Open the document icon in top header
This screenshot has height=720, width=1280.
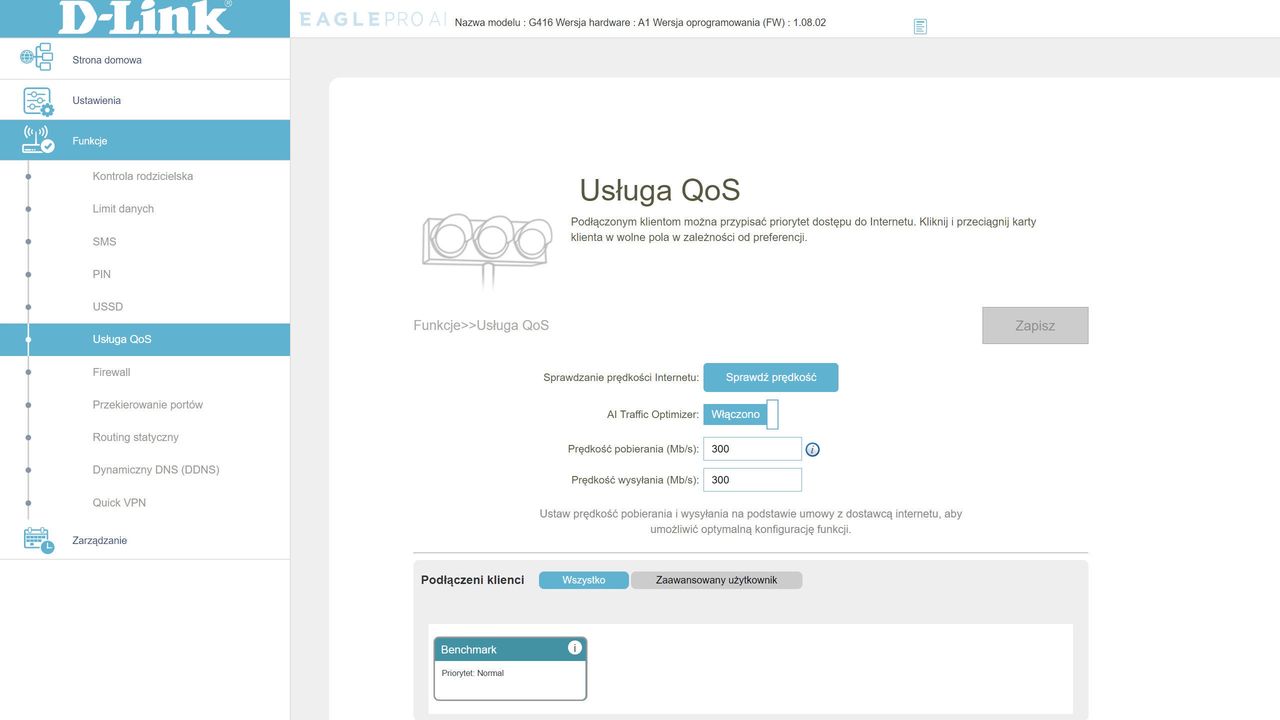click(x=920, y=27)
